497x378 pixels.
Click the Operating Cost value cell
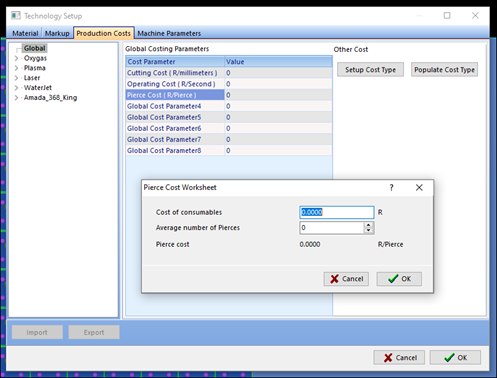pyautogui.click(x=278, y=84)
